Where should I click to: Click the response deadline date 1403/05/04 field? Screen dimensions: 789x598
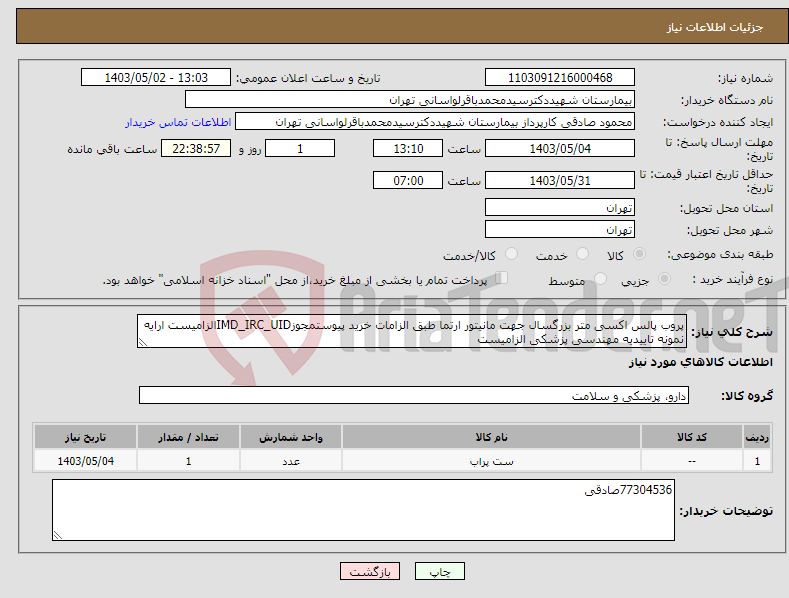click(x=560, y=148)
